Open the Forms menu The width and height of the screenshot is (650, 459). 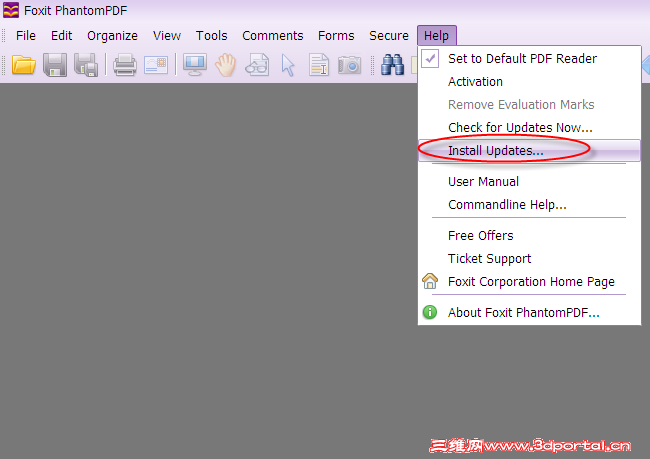pyautogui.click(x=336, y=36)
